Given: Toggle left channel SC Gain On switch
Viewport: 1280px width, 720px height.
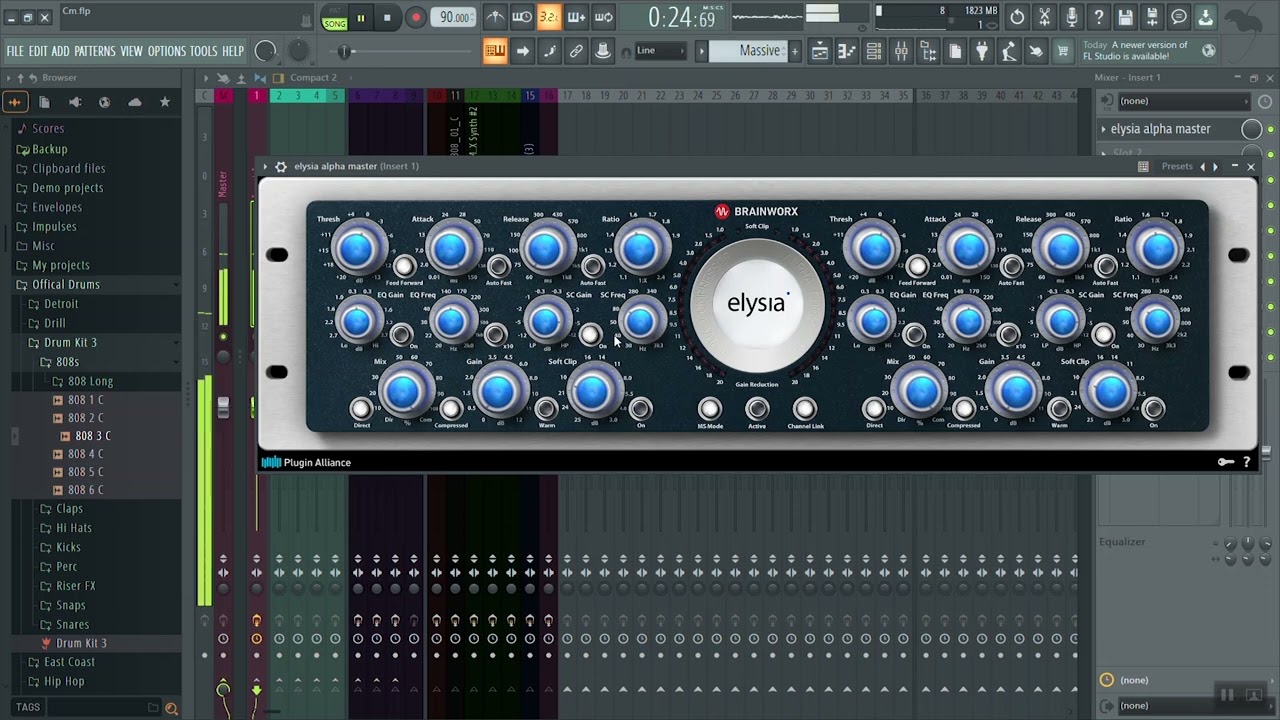Looking at the screenshot, I should (590, 335).
